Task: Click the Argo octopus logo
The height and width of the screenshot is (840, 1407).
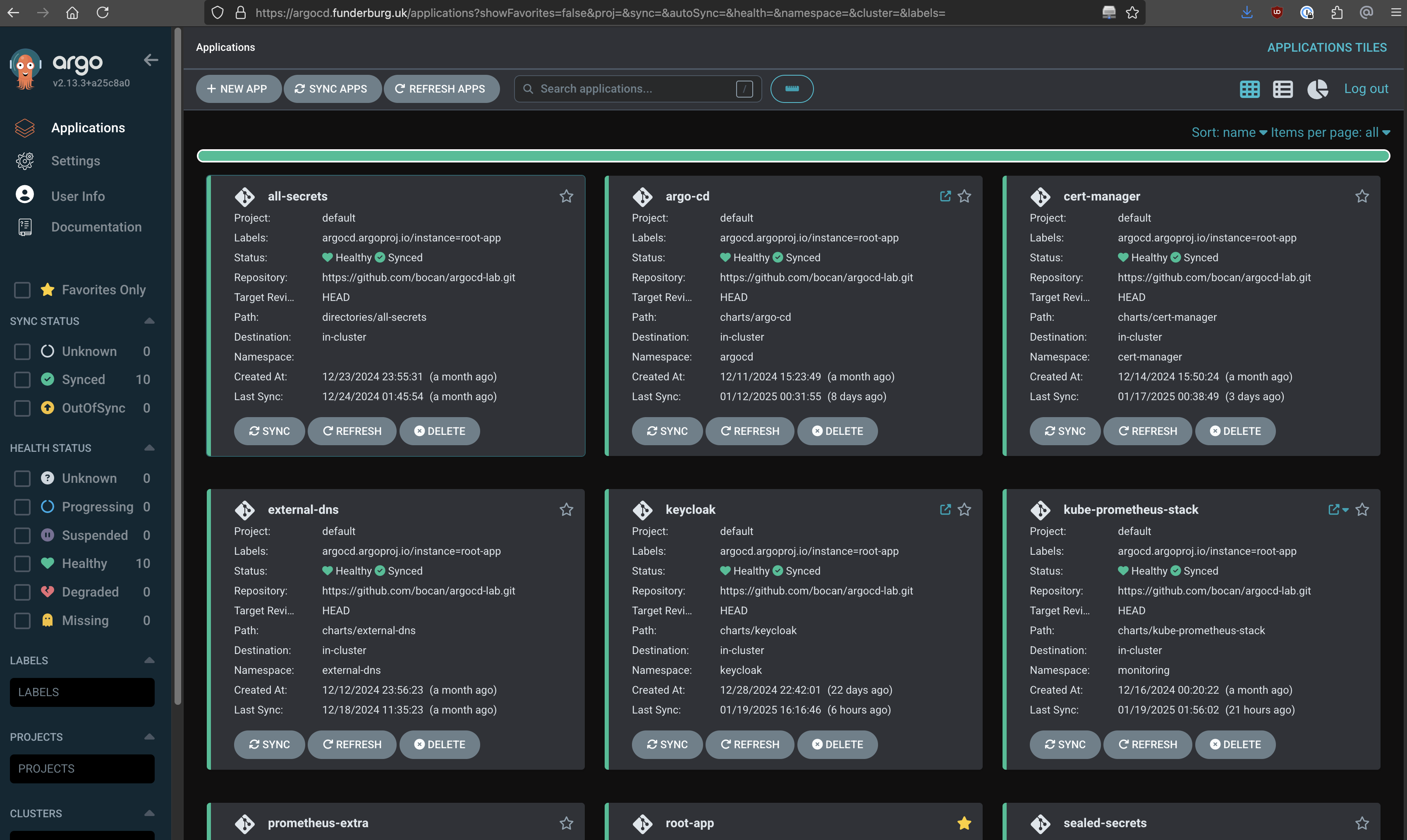Action: tap(25, 69)
